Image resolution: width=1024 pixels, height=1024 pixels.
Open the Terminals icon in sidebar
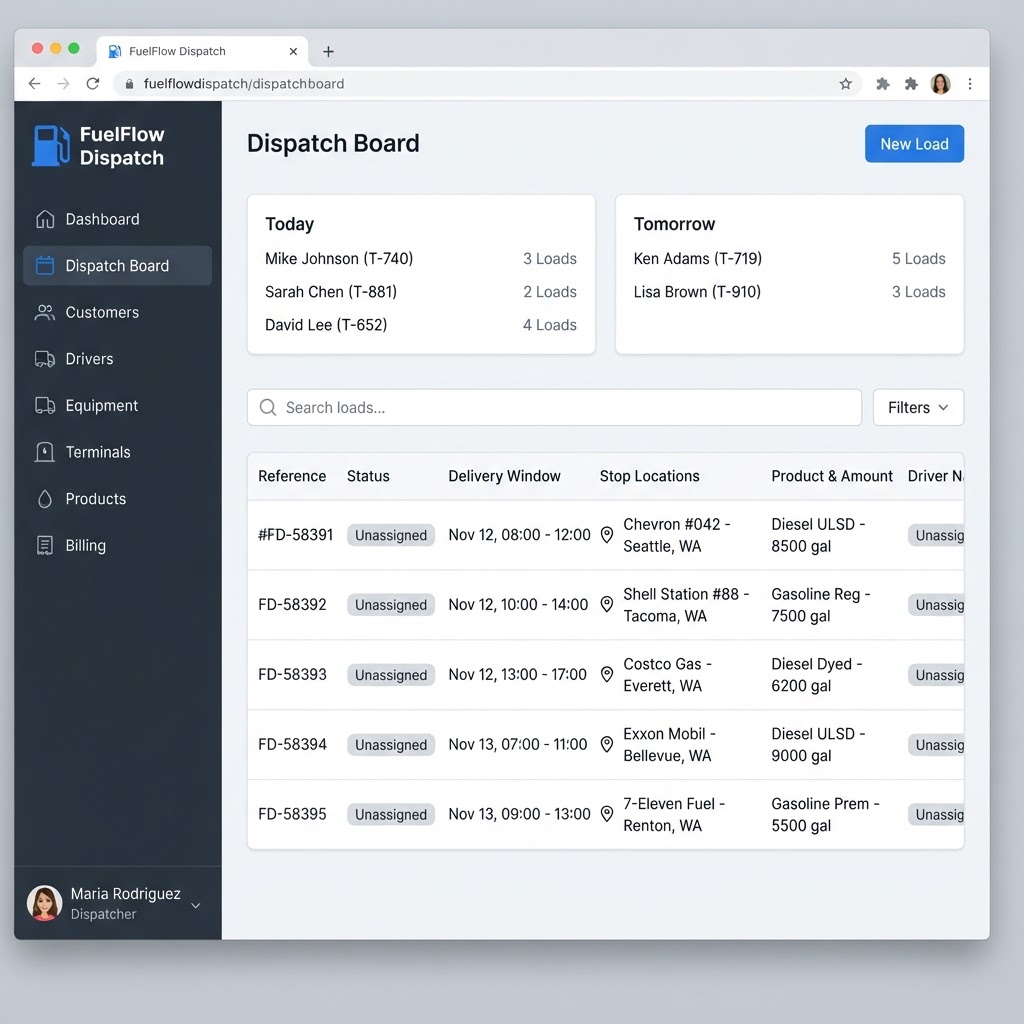[45, 452]
